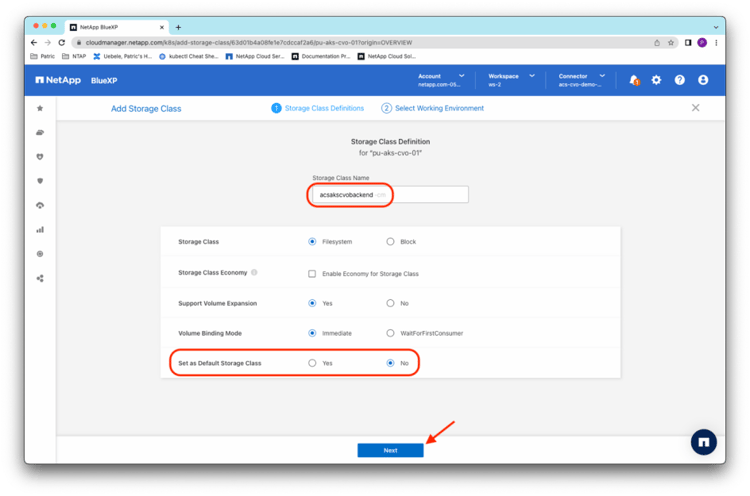
Task: Click the bar chart icon in sidebar
Action: [x=40, y=229]
